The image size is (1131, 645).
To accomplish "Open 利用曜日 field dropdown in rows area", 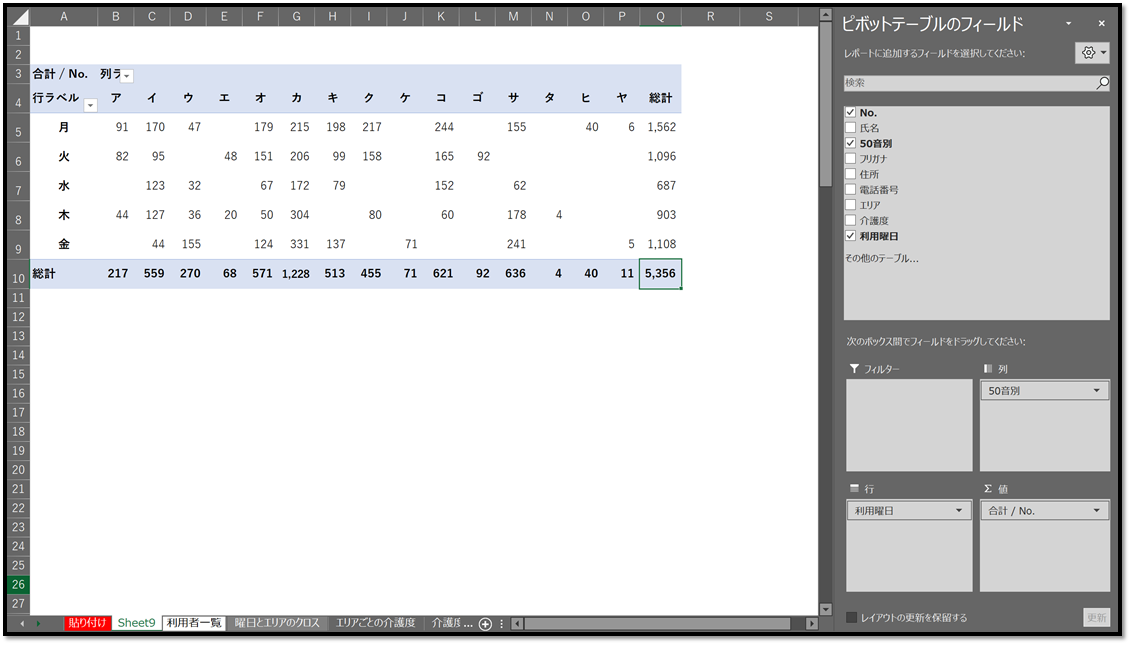I will (959, 510).
